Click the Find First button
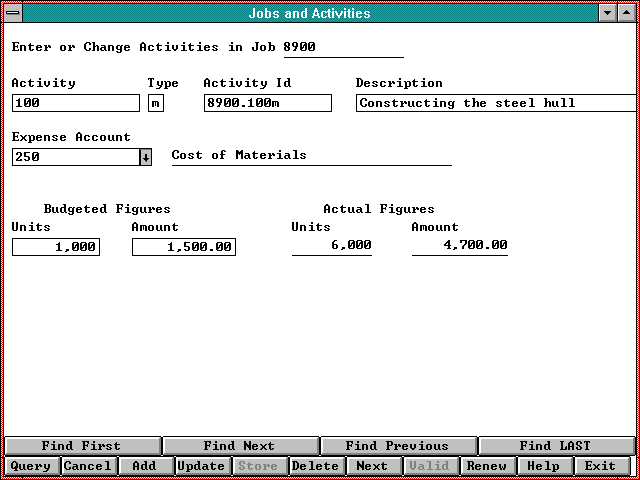Viewport: 640px width, 480px height. 81,446
